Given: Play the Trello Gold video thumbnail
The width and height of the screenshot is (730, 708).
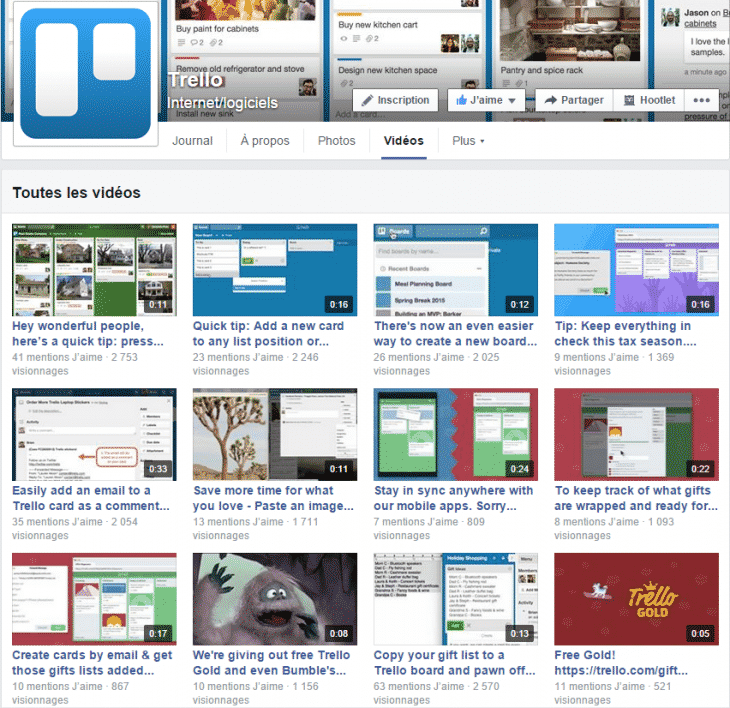Looking at the screenshot, I should click(636, 599).
